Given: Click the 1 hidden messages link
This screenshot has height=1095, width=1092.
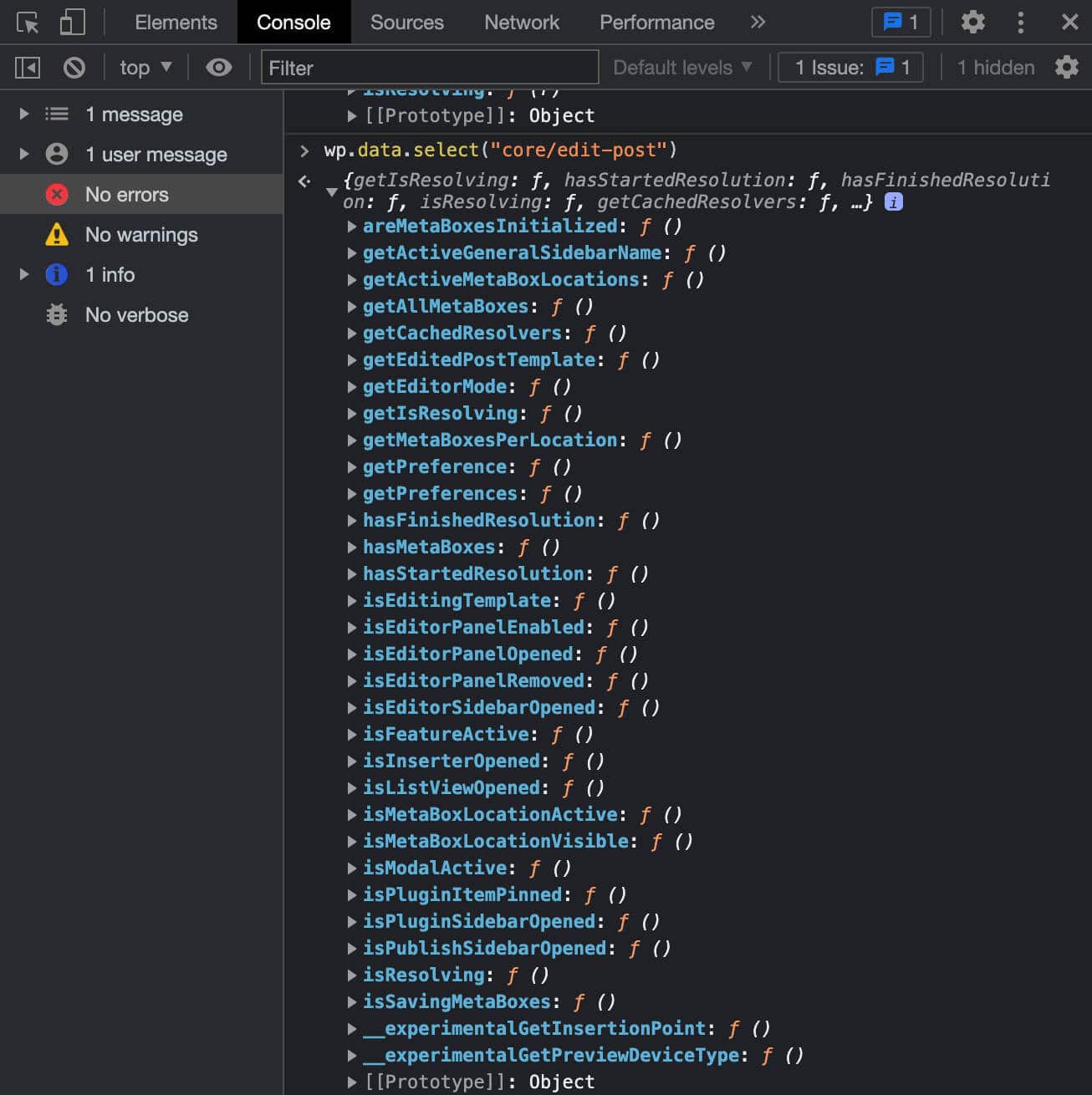Looking at the screenshot, I should pyautogui.click(x=995, y=67).
